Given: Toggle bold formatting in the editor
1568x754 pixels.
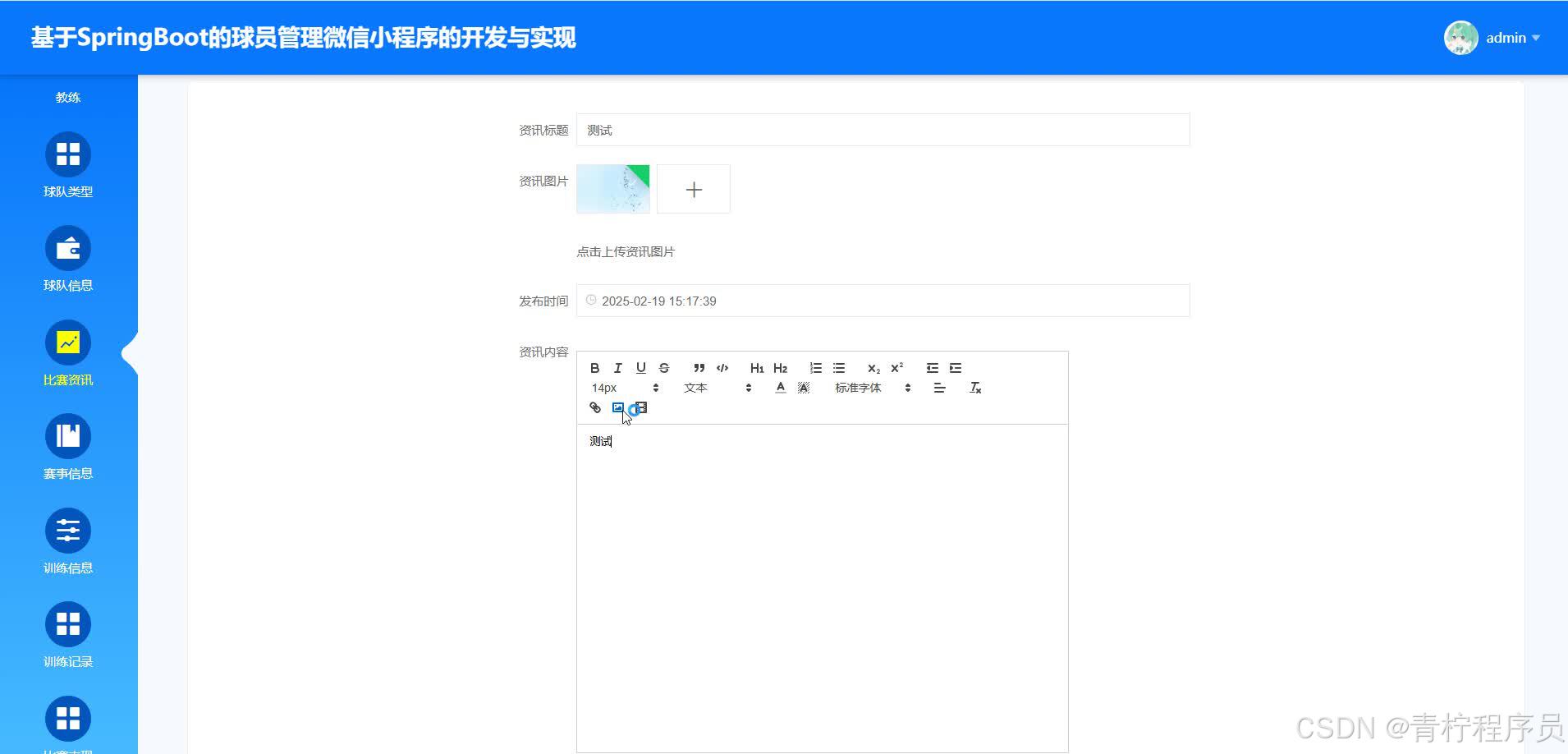Looking at the screenshot, I should [x=594, y=368].
